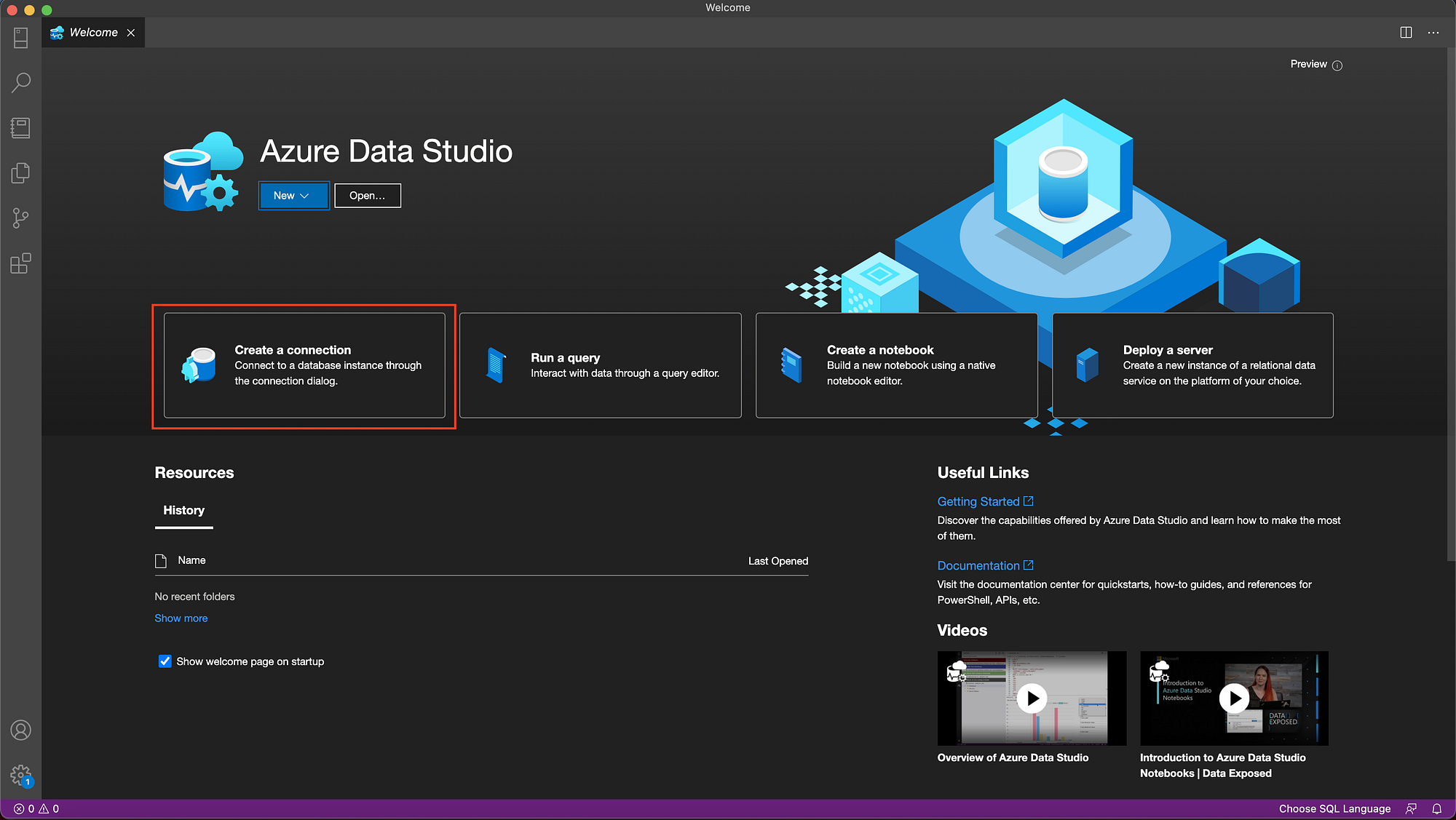Open the Getting Started link
This screenshot has height=820, width=1456.
pos(978,501)
